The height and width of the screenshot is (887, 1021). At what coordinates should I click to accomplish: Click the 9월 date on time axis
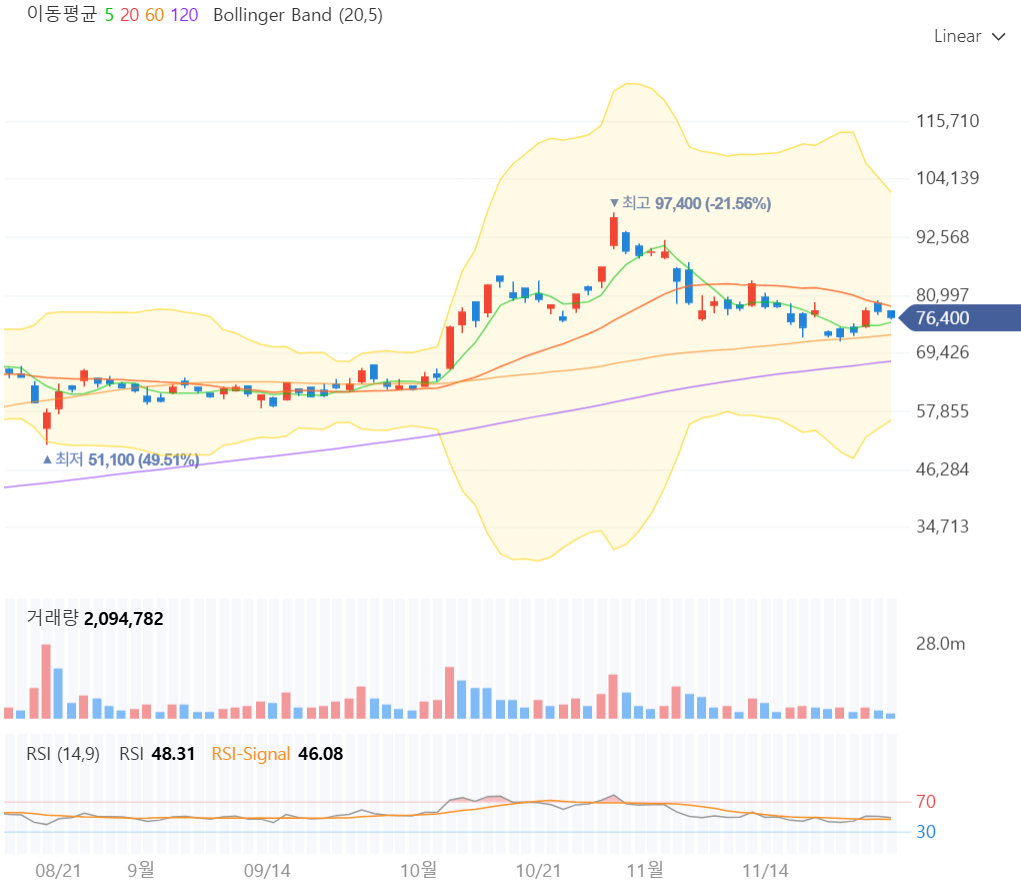(x=141, y=870)
